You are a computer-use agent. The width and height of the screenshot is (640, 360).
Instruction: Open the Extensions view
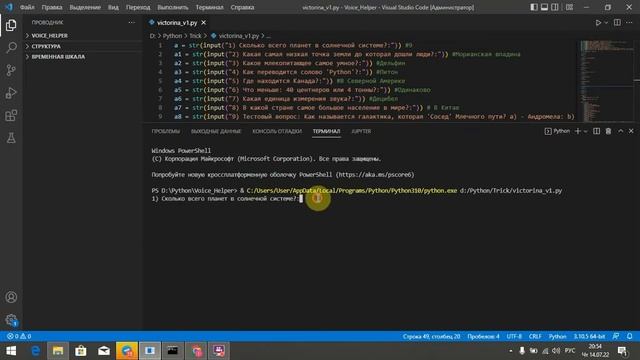tap(11, 116)
